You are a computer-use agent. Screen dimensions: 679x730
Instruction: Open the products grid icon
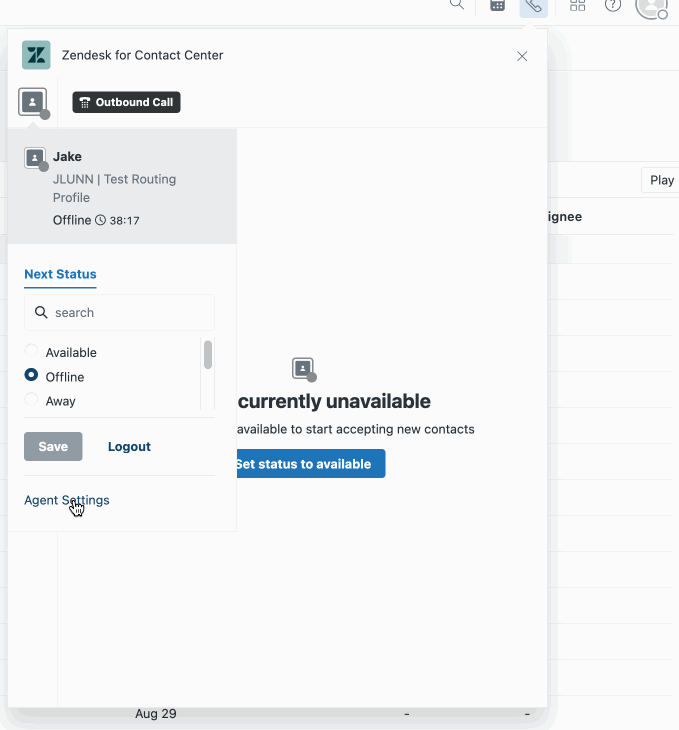577,5
